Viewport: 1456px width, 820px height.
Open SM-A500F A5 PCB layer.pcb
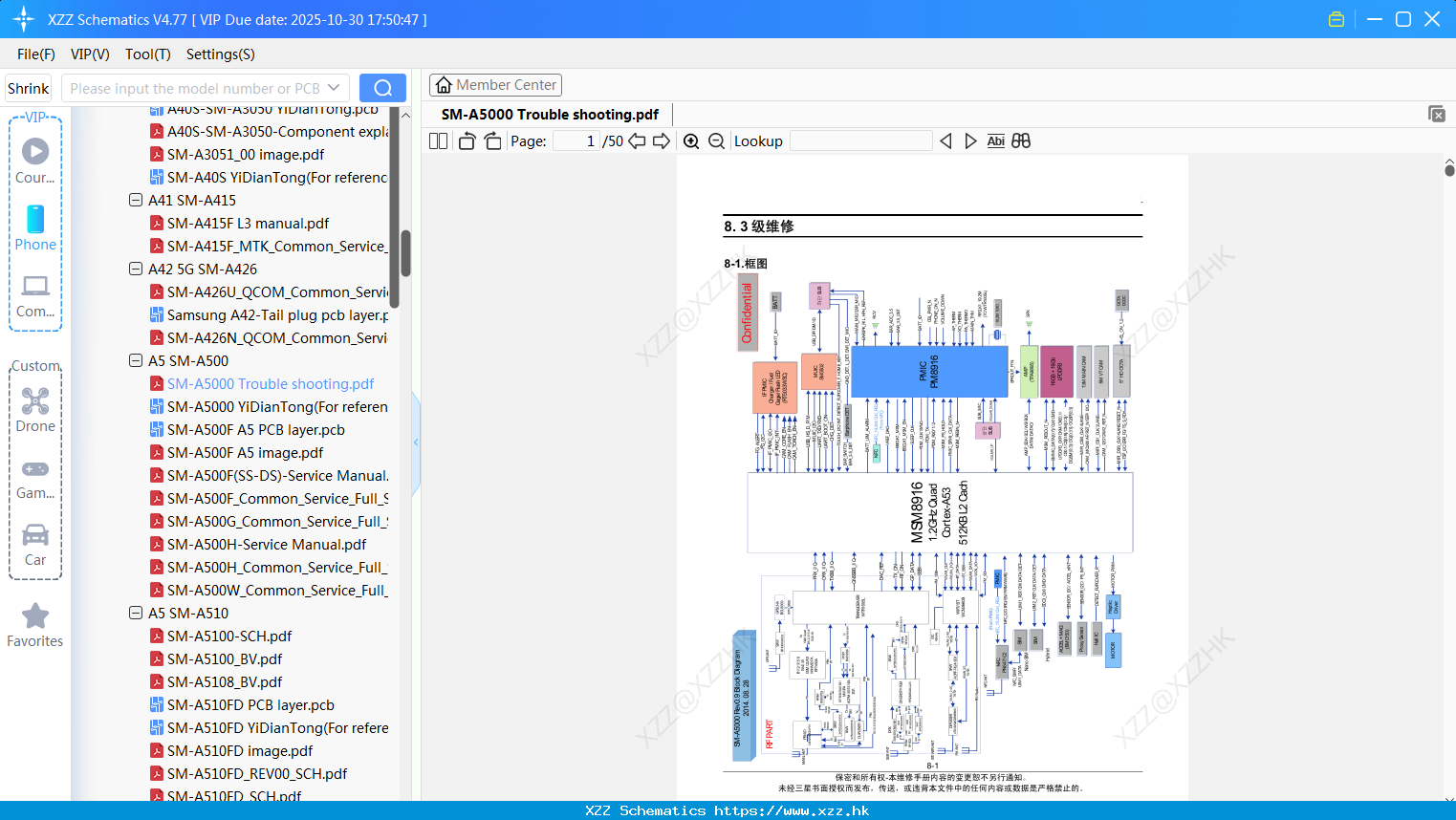coord(248,430)
